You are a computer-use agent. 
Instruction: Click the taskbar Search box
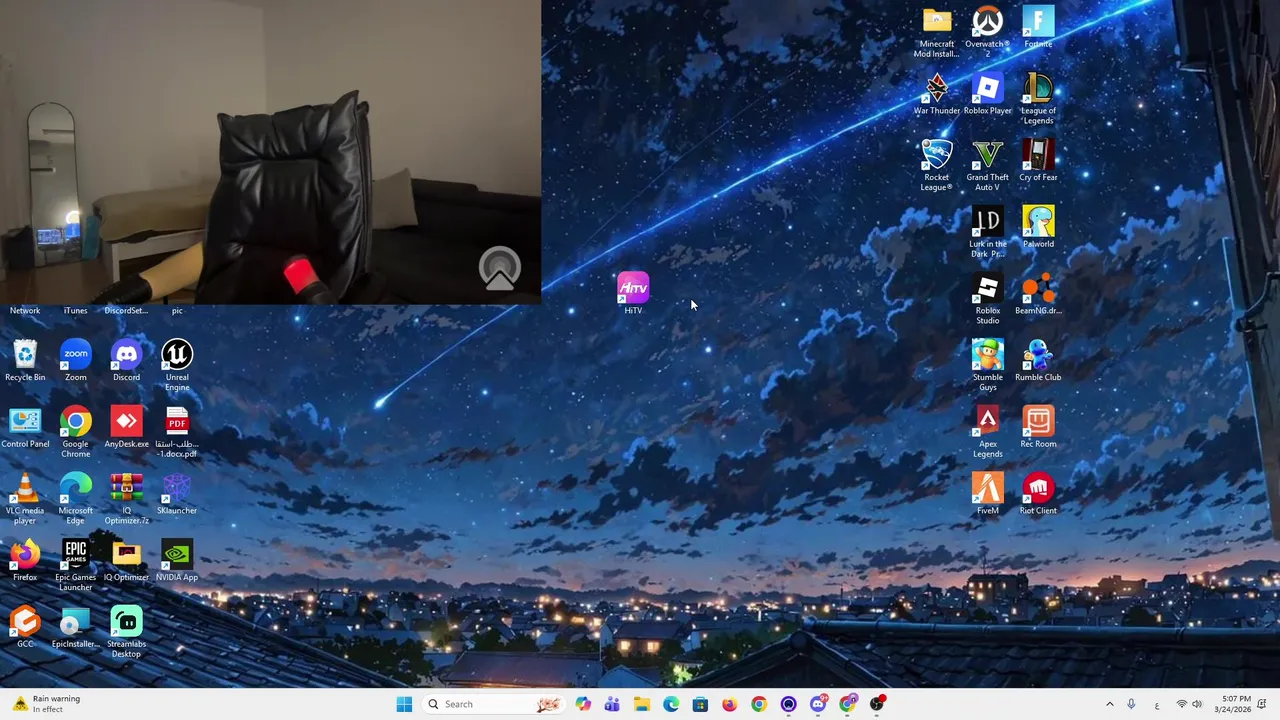[x=494, y=704]
